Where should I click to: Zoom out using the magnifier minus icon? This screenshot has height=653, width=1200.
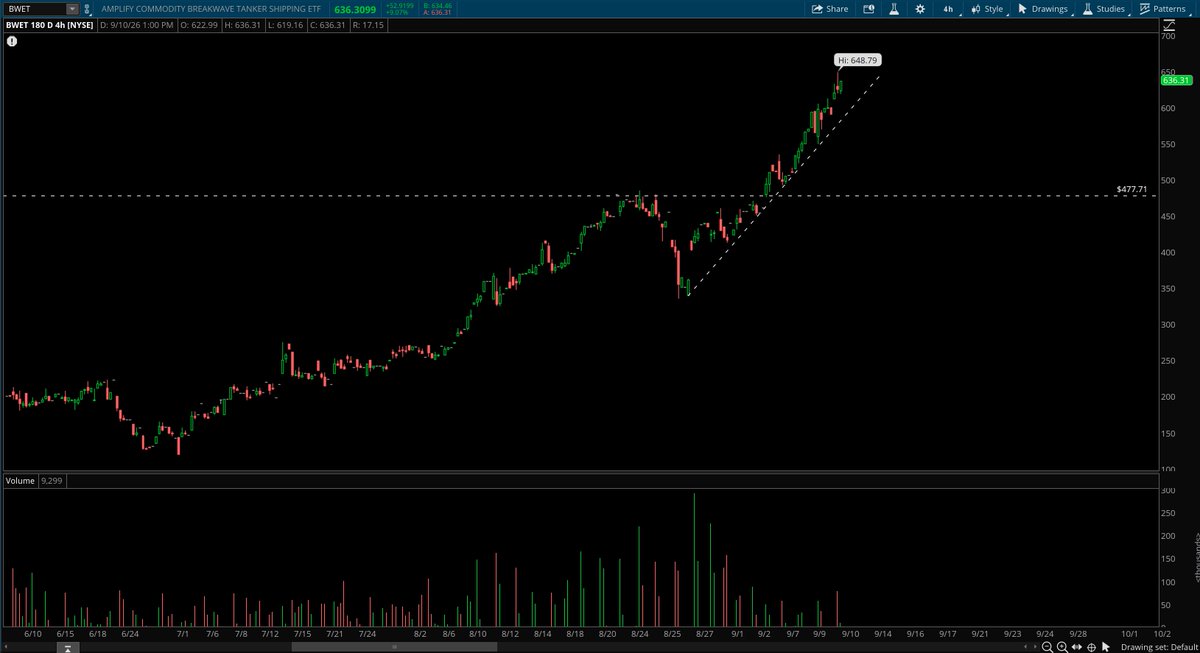(x=1046, y=647)
